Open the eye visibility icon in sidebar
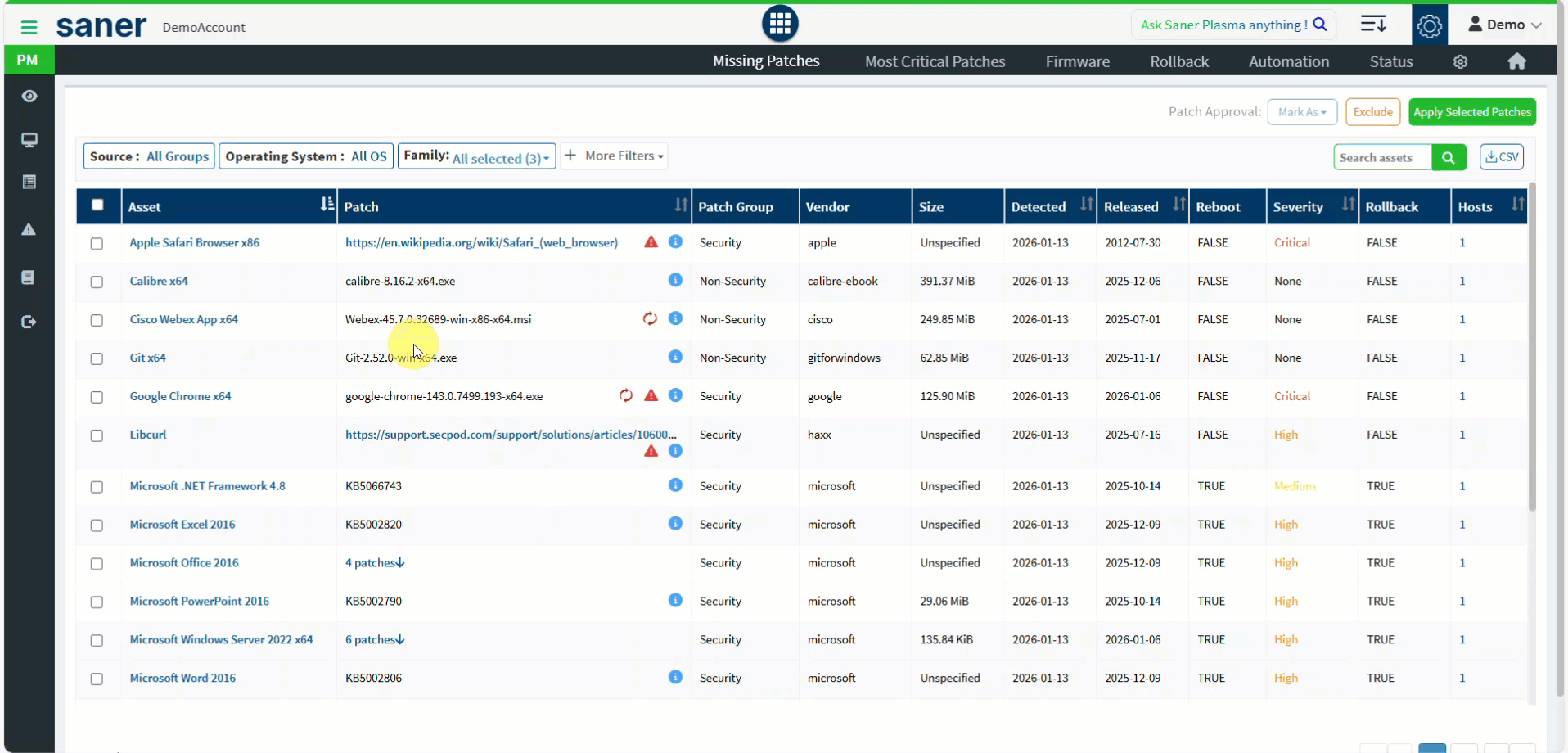Viewport: 1568px width, 753px height. tap(29, 97)
